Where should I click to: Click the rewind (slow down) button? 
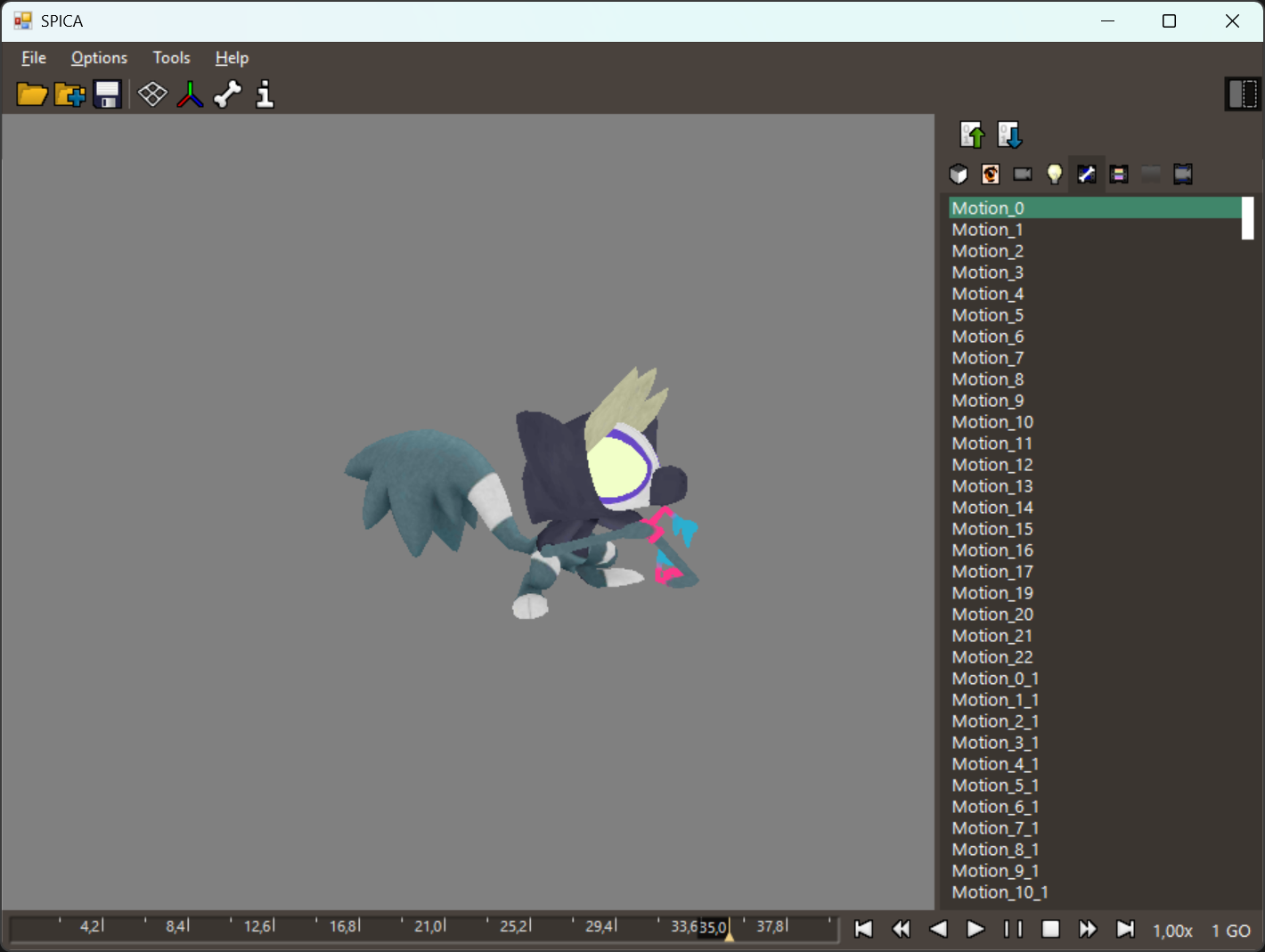pos(901,929)
